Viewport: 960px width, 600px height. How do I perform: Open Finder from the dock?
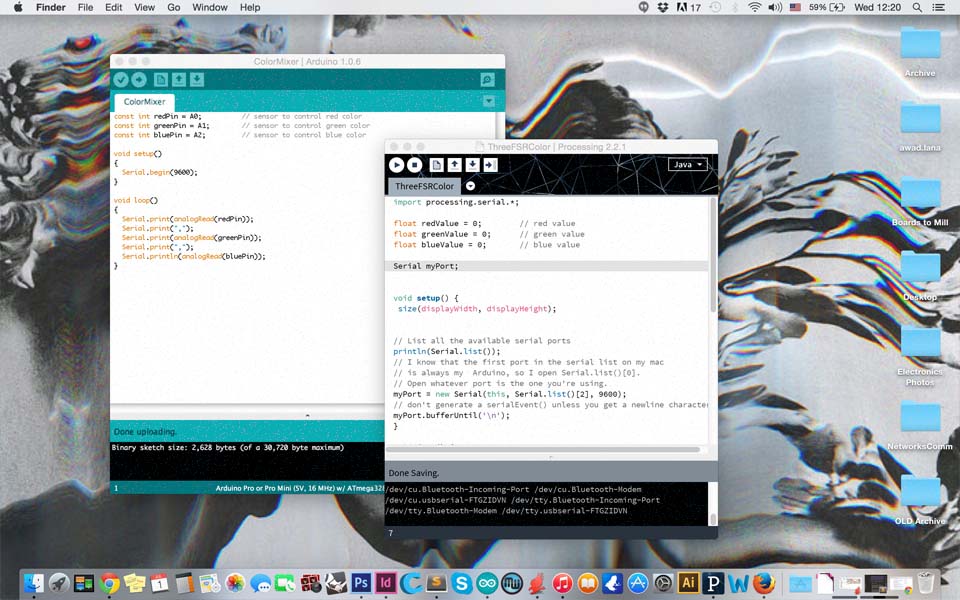(34, 583)
